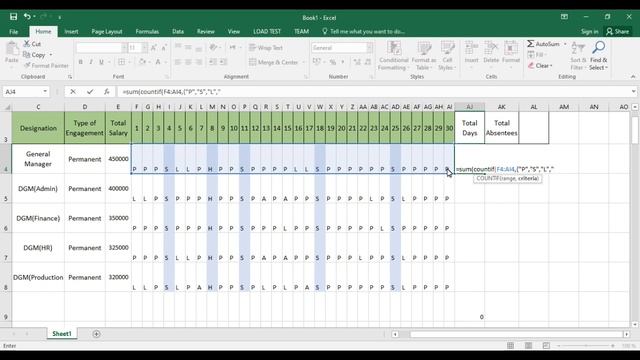The image size is (640, 360).
Task: Switch to the Review tab
Action: 205,31
